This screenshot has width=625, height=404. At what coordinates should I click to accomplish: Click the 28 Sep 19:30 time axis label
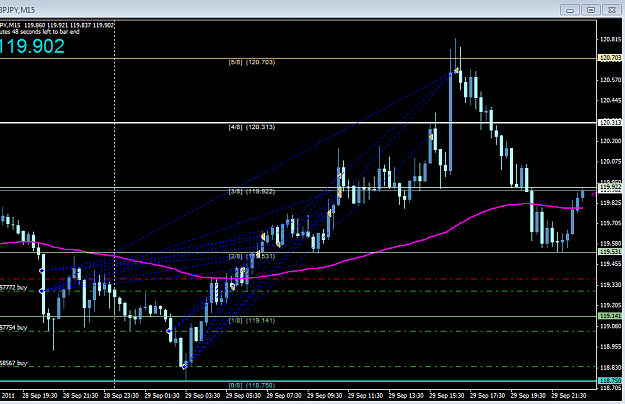pos(39,396)
